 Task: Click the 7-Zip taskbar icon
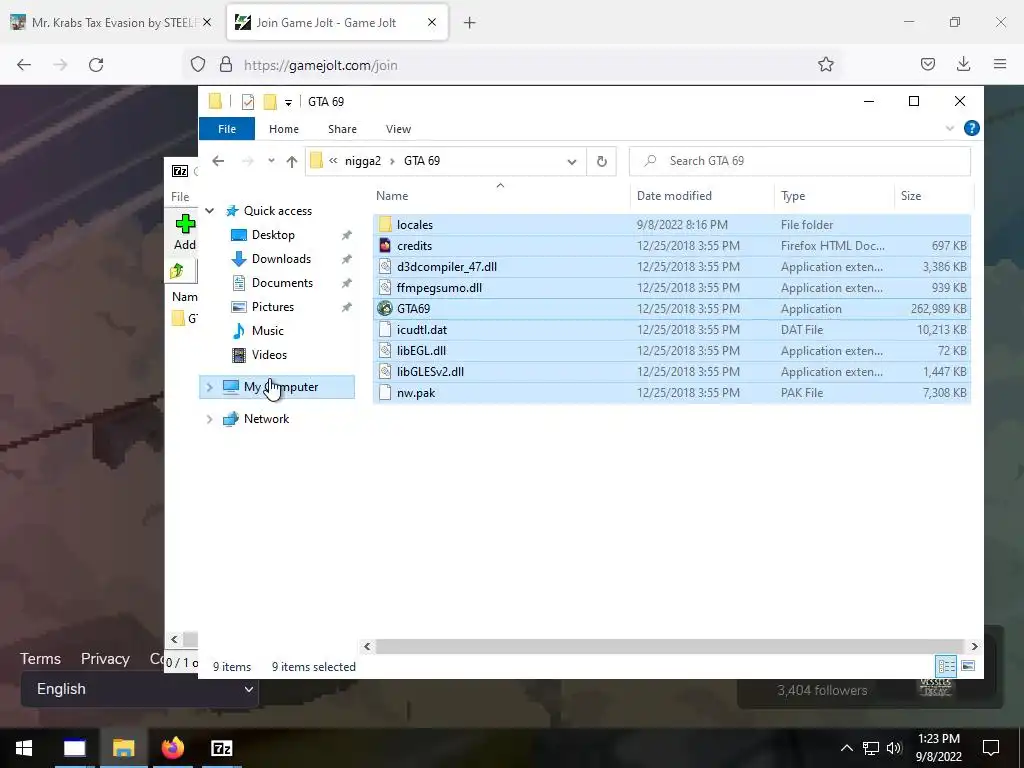click(x=221, y=748)
